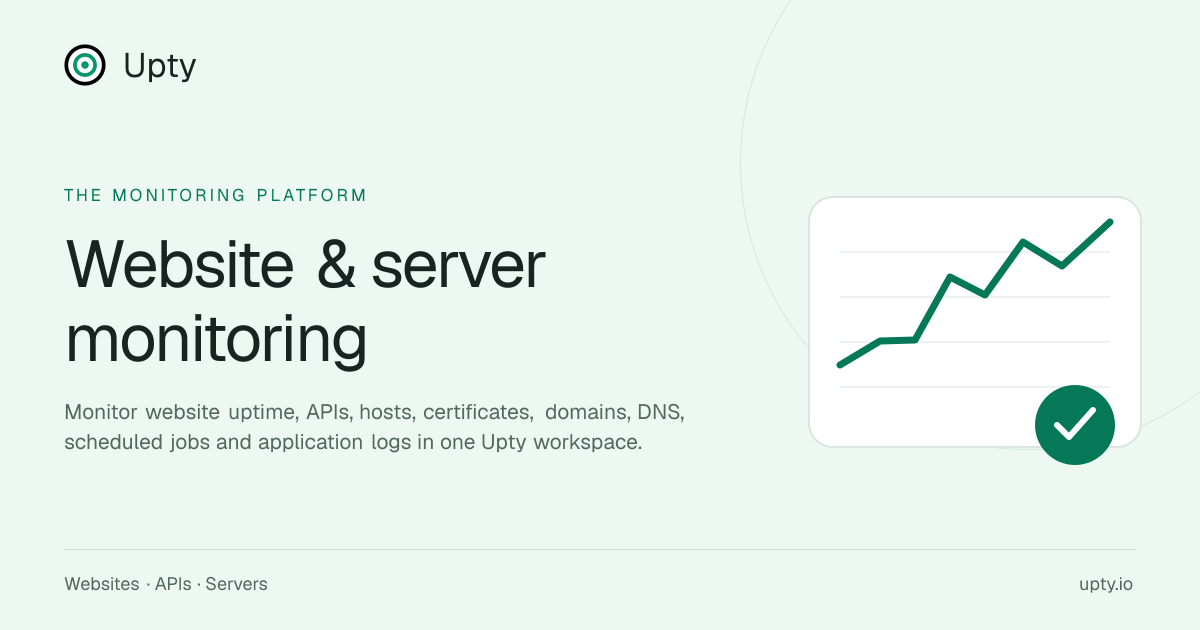The image size is (1200, 630).
Task: Click the Upty target logo icon
Action: (85, 65)
